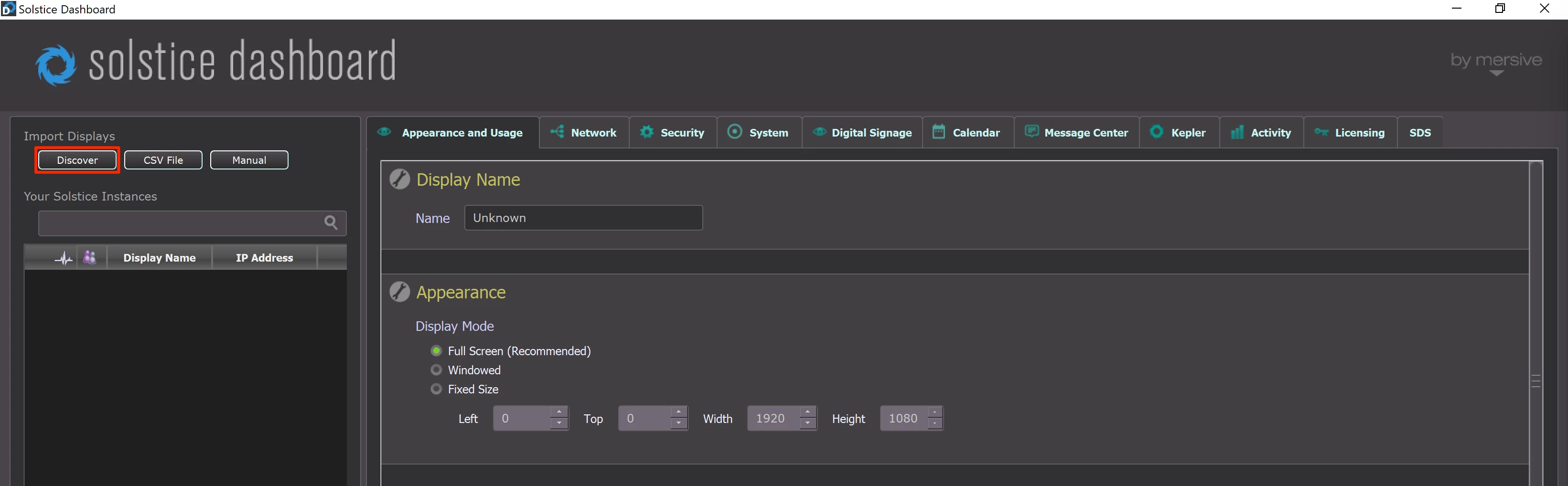Minimize the Solstice Dashboard window
This screenshot has width=1568, height=486.
[x=1456, y=9]
